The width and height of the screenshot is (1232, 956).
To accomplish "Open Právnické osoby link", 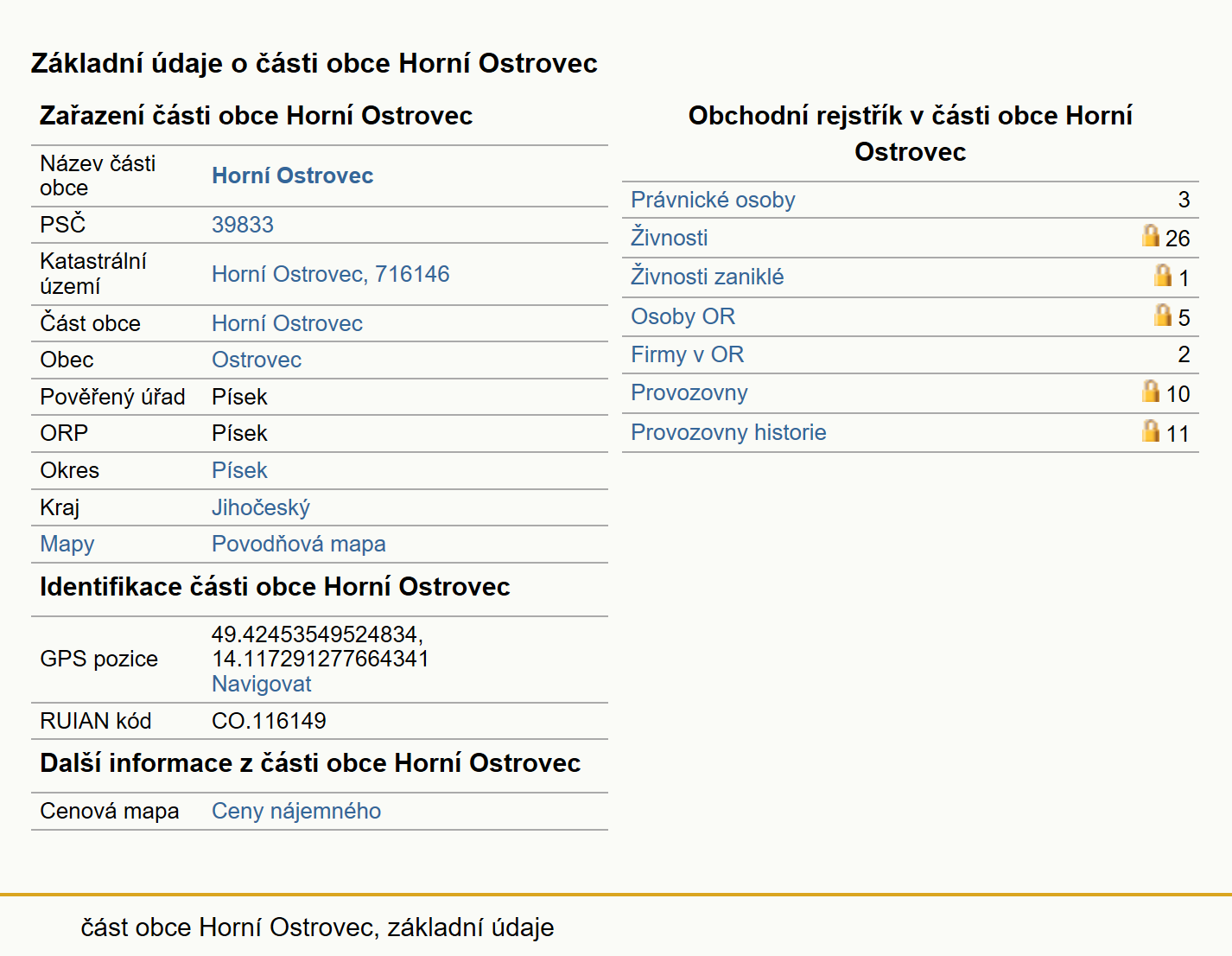I will [x=713, y=200].
